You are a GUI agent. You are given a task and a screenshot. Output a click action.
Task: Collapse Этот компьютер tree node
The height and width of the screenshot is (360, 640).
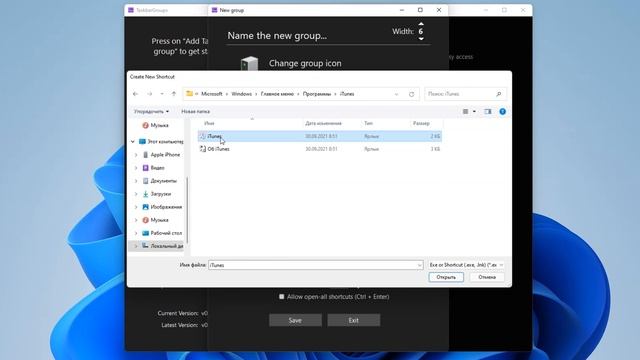point(133,142)
